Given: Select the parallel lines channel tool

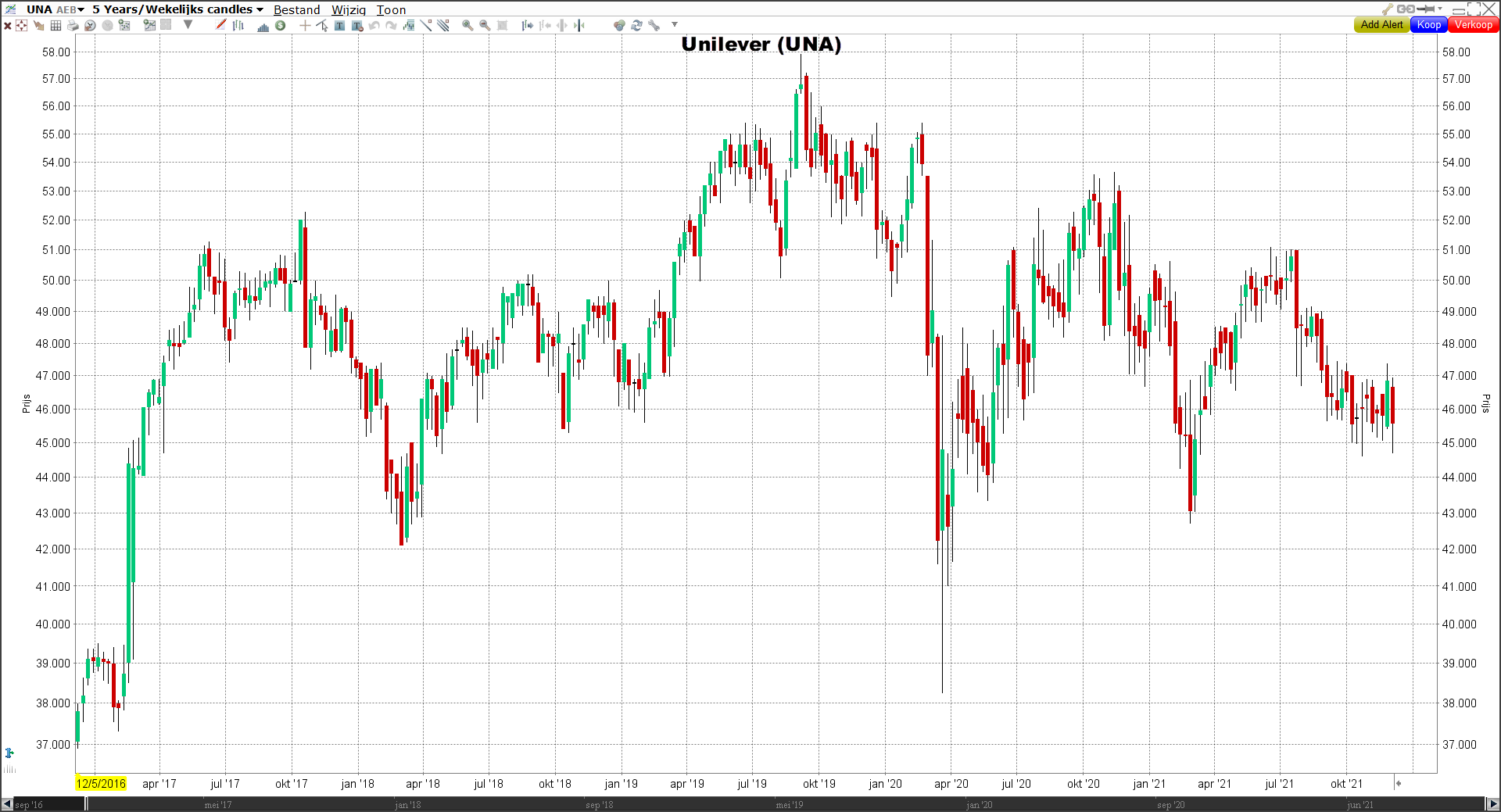Looking at the screenshot, I should click(x=443, y=25).
